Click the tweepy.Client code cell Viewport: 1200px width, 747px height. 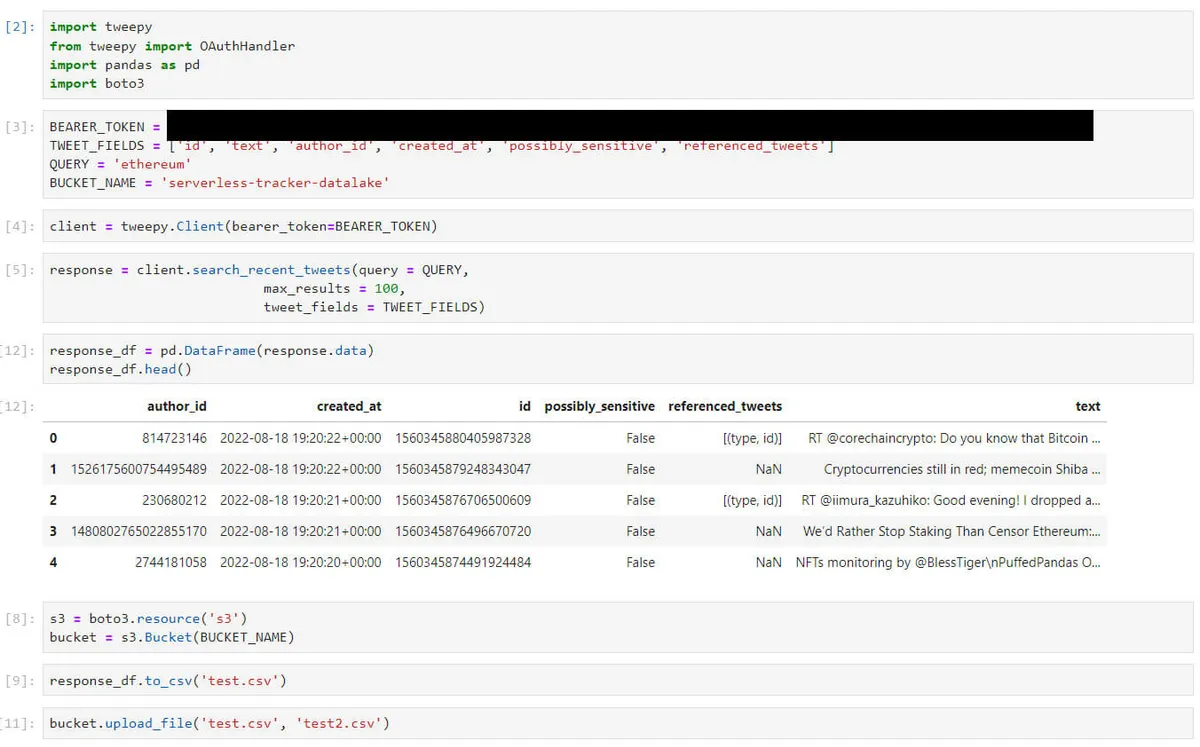pos(618,226)
